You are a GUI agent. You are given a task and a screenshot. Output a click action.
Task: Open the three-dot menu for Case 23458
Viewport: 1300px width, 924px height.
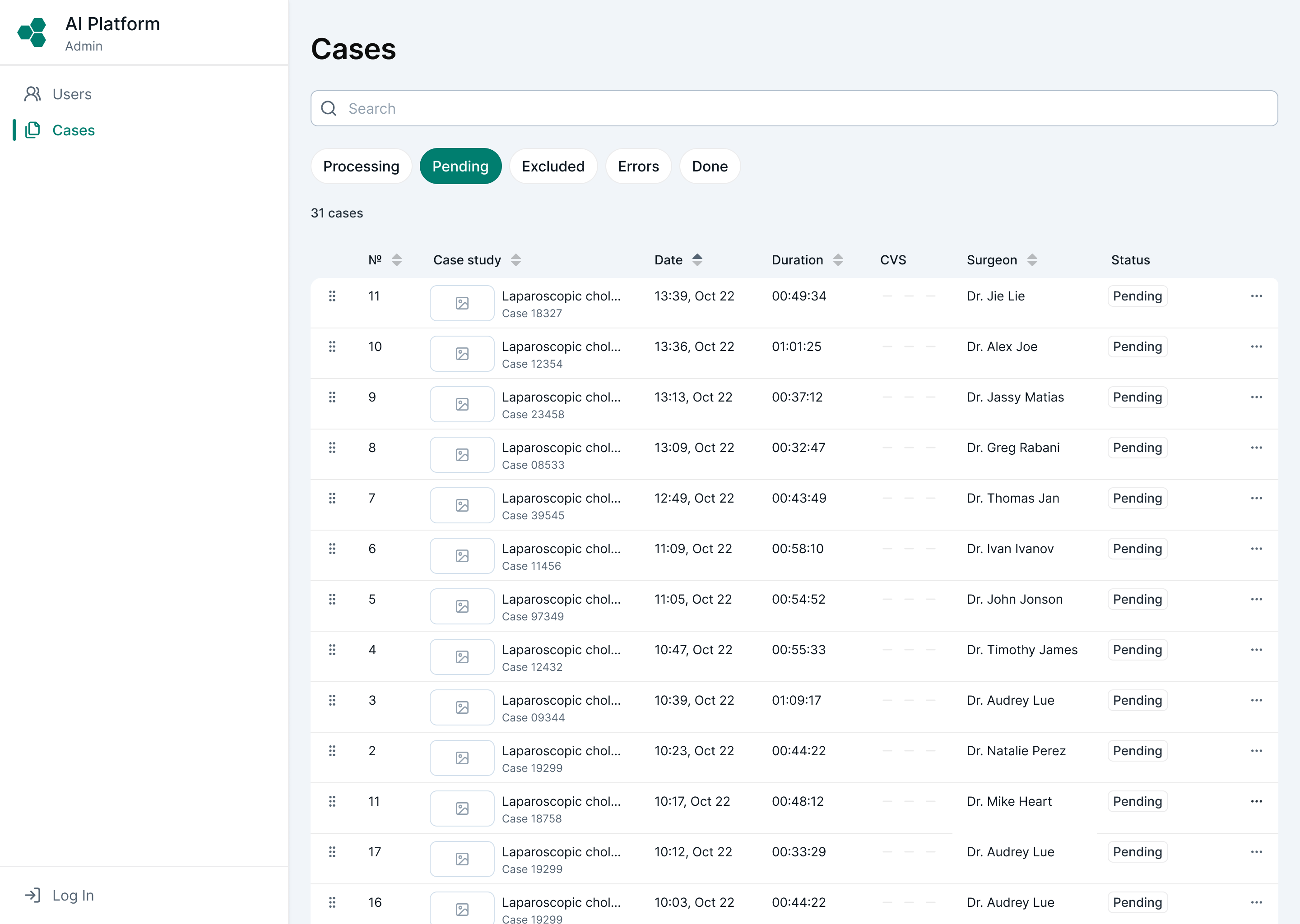(1257, 397)
